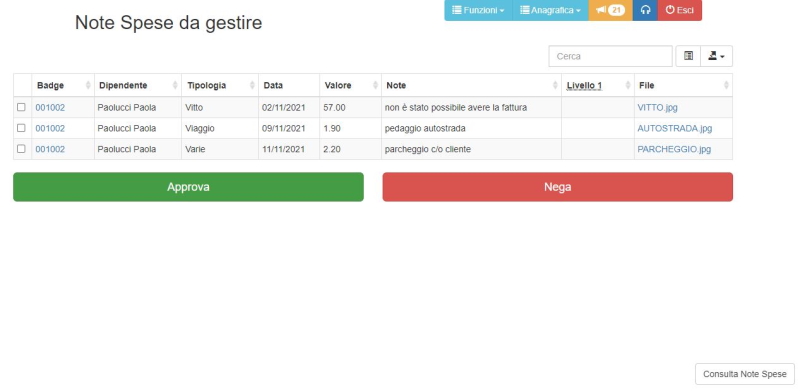Image resolution: width=800 pixels, height=391 pixels.
Task: Sort table by Tipologia column
Action: coord(220,85)
